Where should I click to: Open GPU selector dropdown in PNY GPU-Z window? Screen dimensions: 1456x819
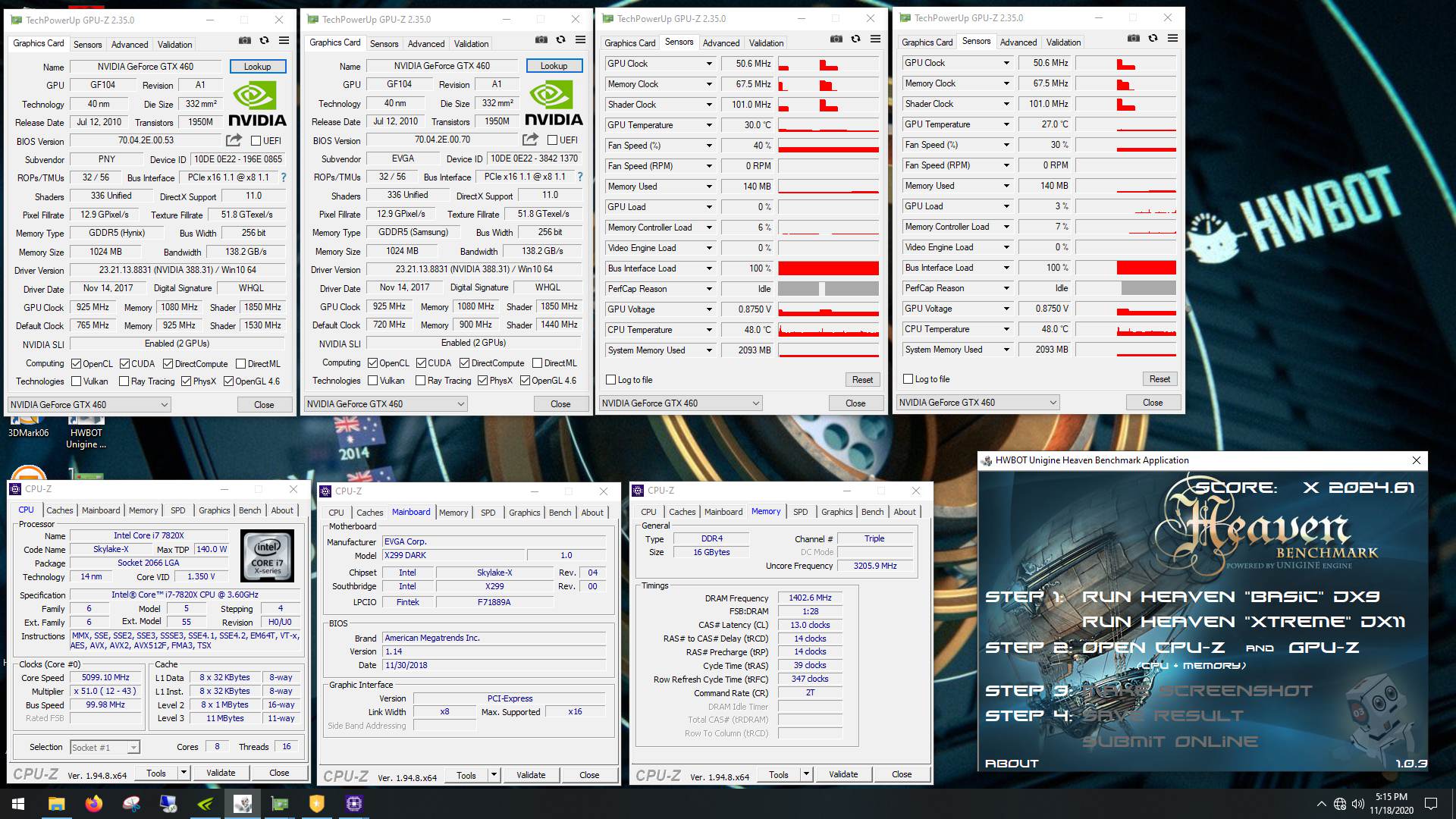89,405
